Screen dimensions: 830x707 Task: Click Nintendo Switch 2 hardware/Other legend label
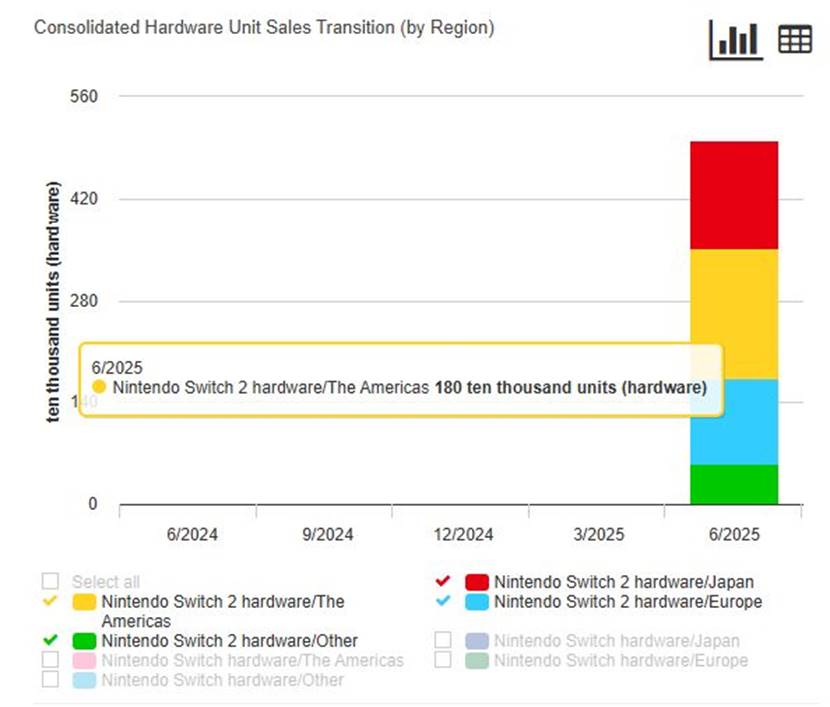pos(229,641)
